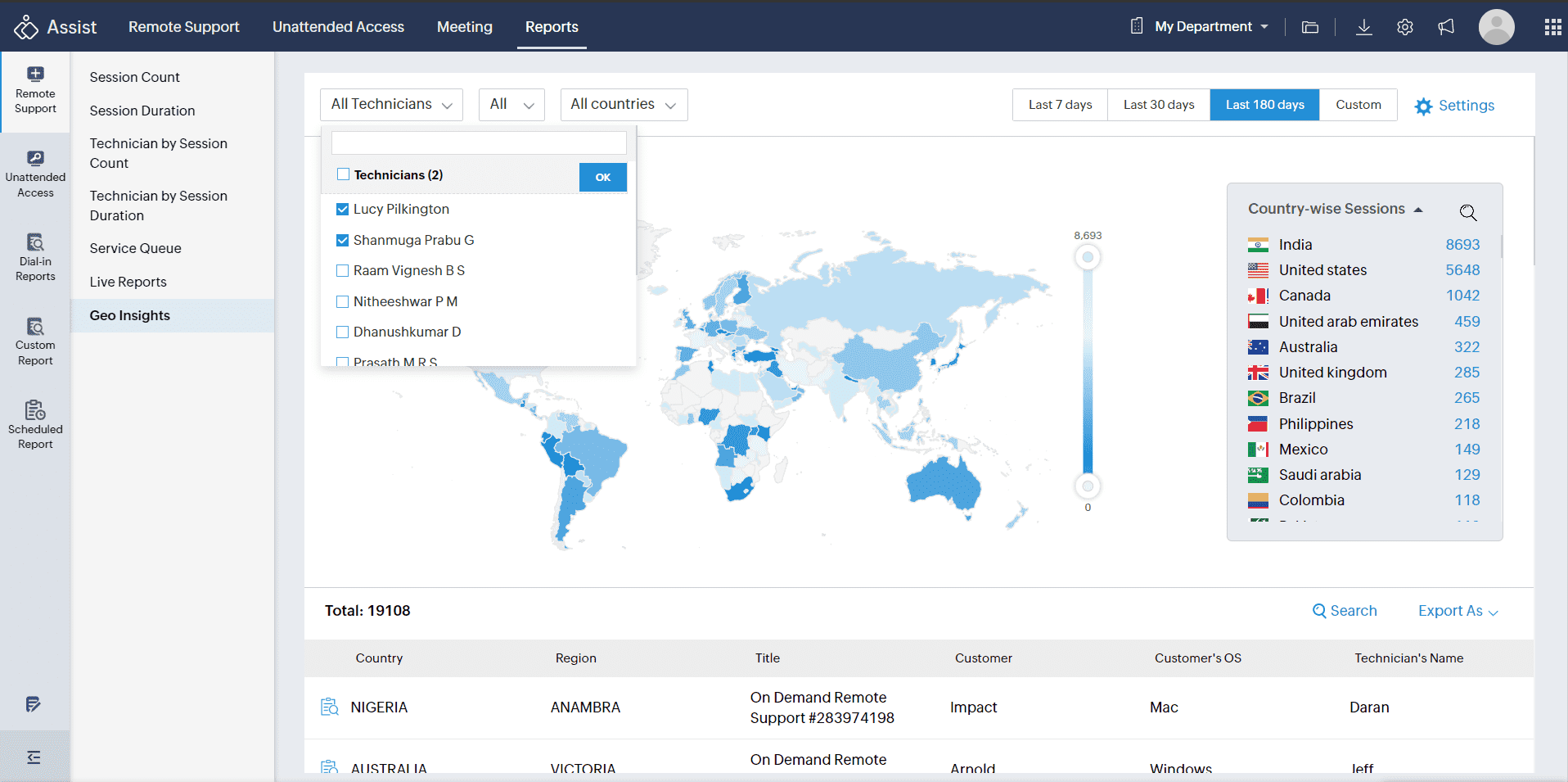Screen dimensions: 1568x782
Task: Switch to the Unattended Access tab
Action: coord(338,27)
